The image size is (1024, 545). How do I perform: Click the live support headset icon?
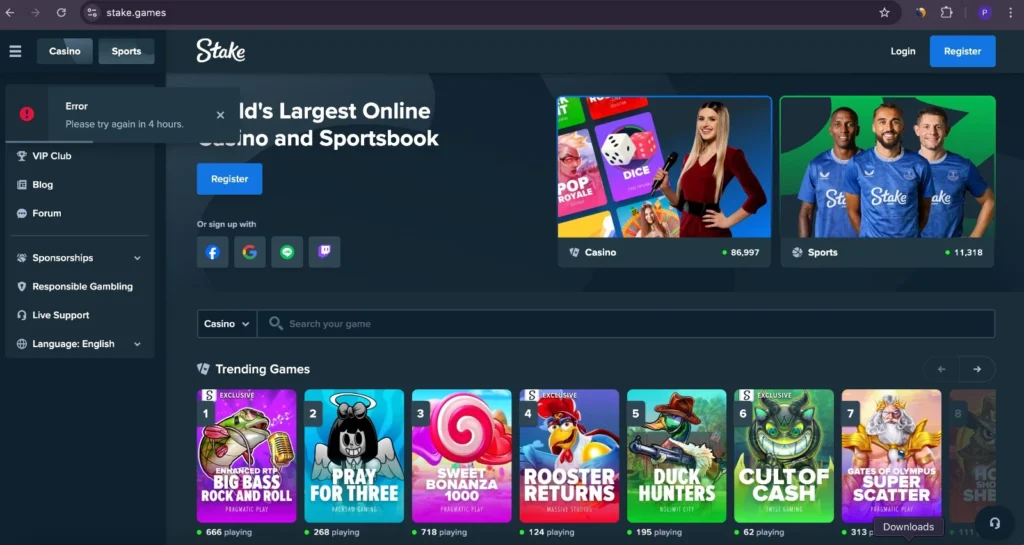[x=994, y=523]
